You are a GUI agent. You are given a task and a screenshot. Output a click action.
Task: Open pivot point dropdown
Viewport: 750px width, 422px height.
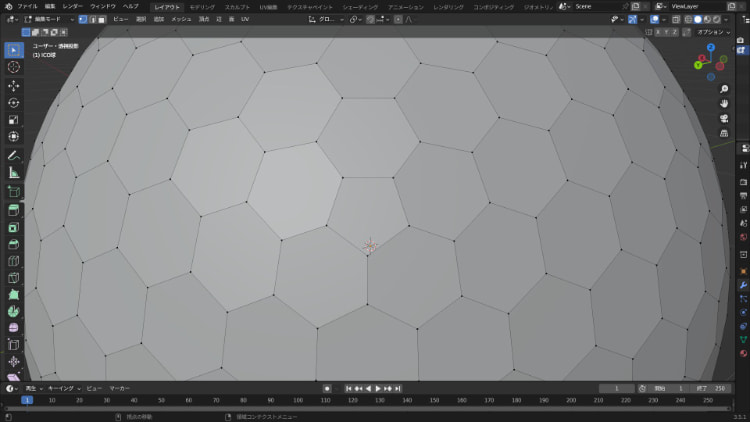[x=355, y=19]
